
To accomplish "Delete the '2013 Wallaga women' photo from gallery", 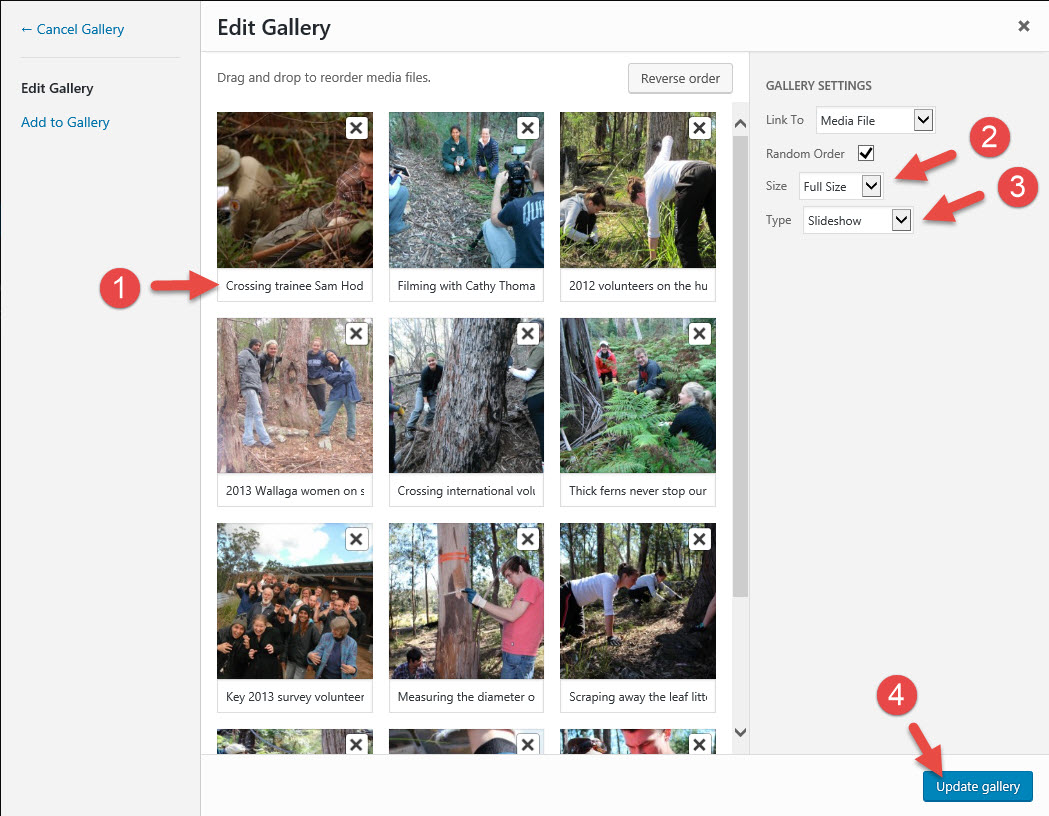I will click(356, 333).
